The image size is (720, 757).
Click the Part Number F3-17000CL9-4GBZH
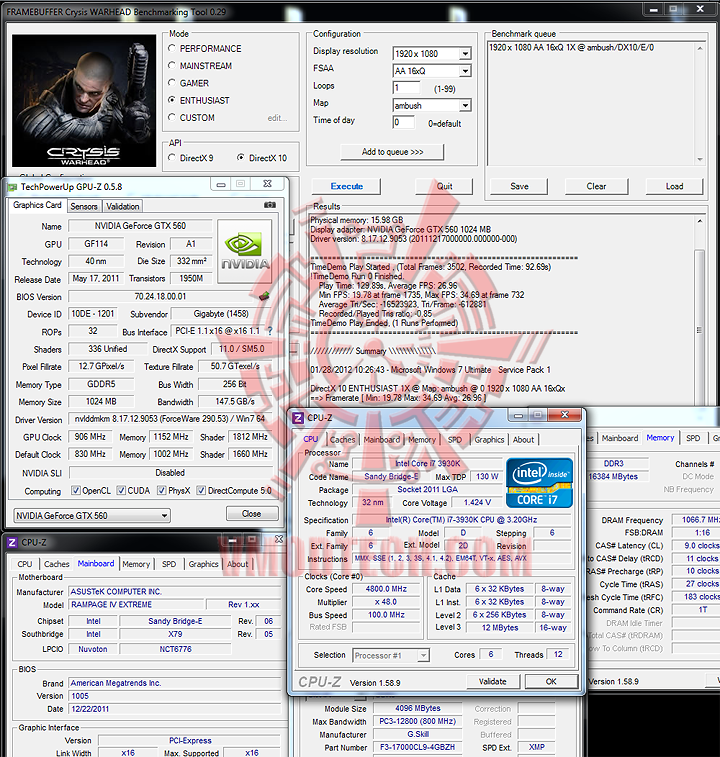[417, 747]
